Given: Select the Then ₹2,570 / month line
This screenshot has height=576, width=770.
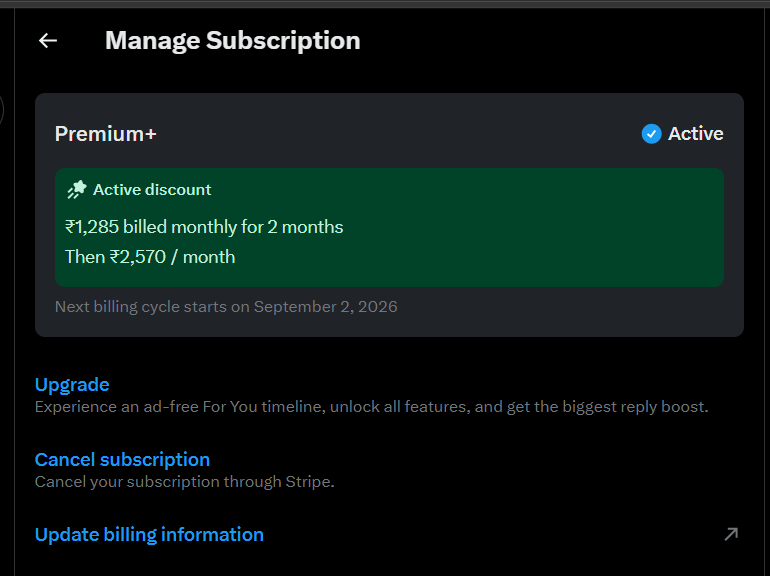Looking at the screenshot, I should coord(150,257).
